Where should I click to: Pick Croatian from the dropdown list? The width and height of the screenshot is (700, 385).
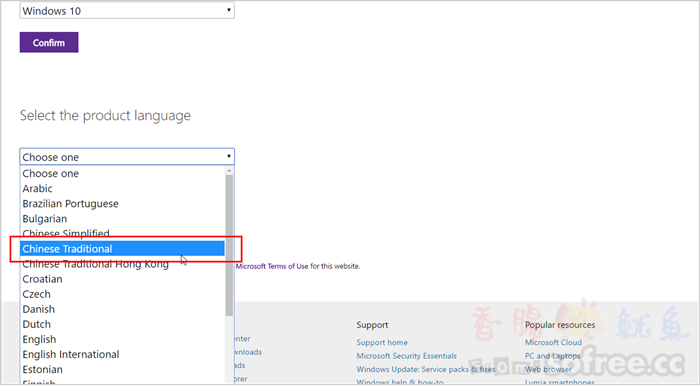coord(123,279)
